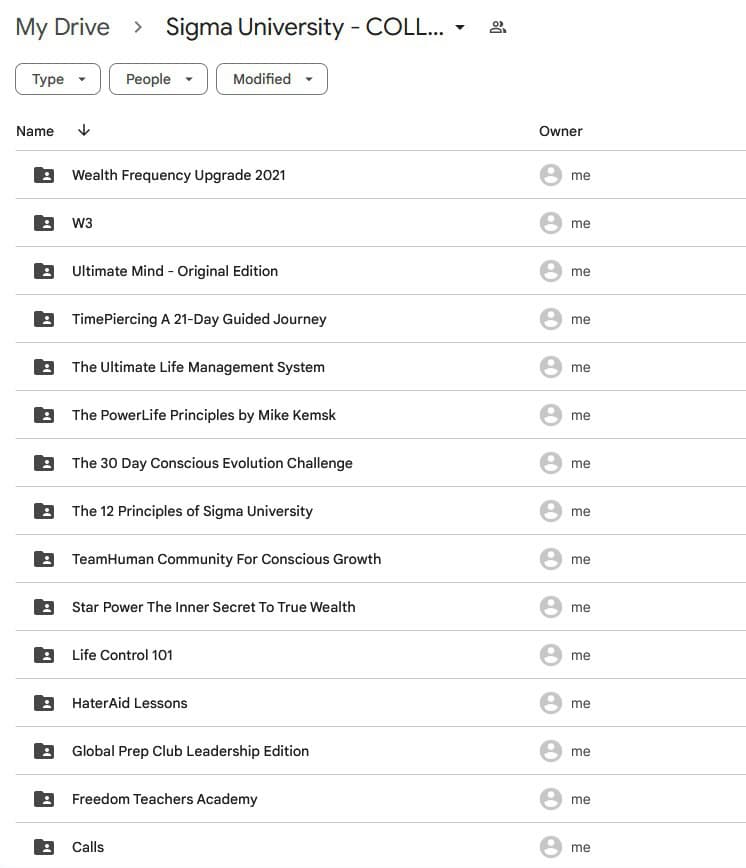Viewport: 746px width, 868px height.
Task: Click the Owner column header
Action: tap(560, 131)
